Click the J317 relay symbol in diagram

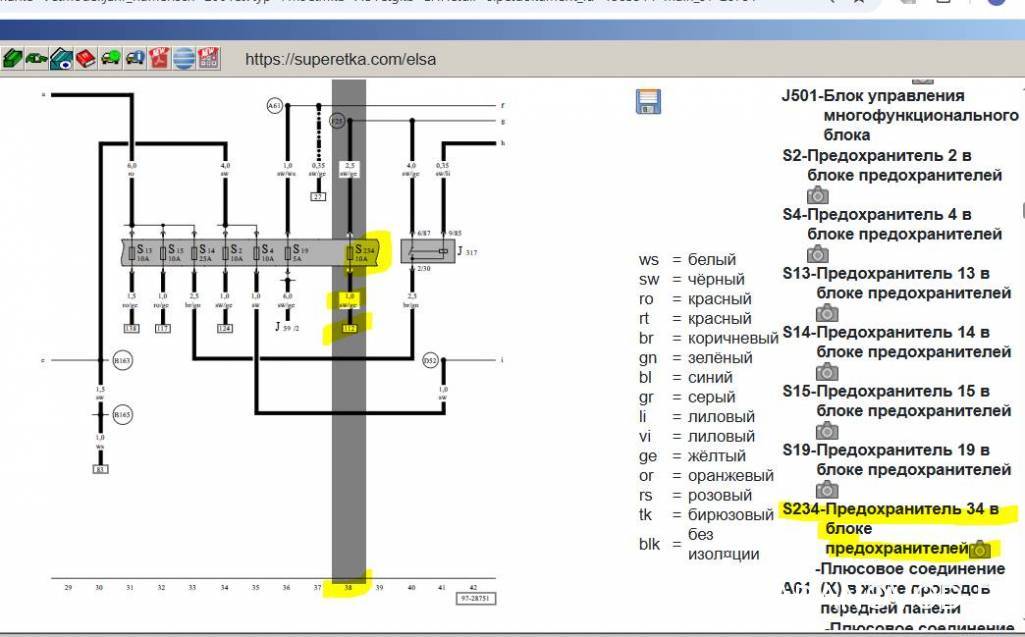[427, 251]
